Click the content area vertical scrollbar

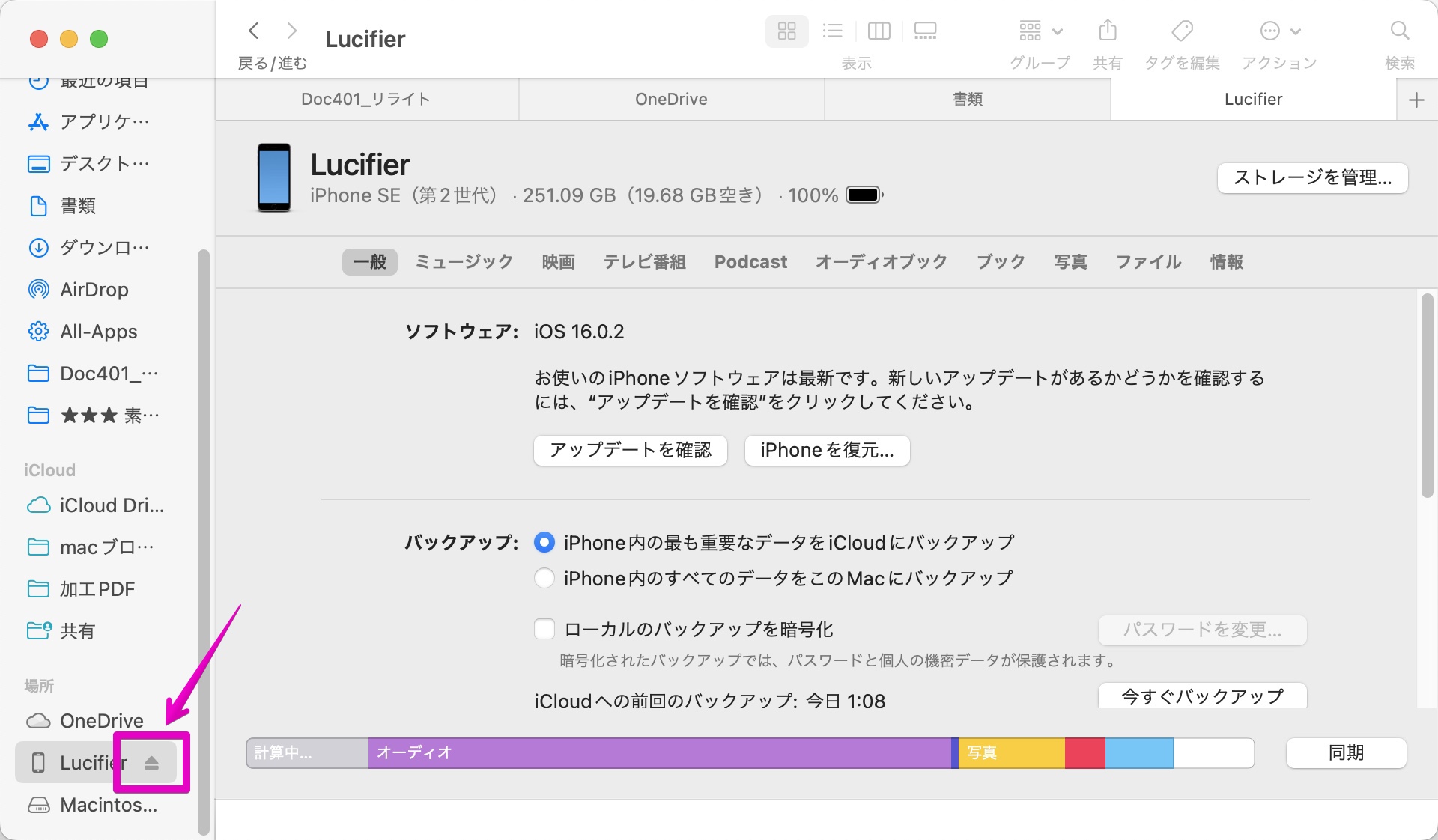[1427, 395]
